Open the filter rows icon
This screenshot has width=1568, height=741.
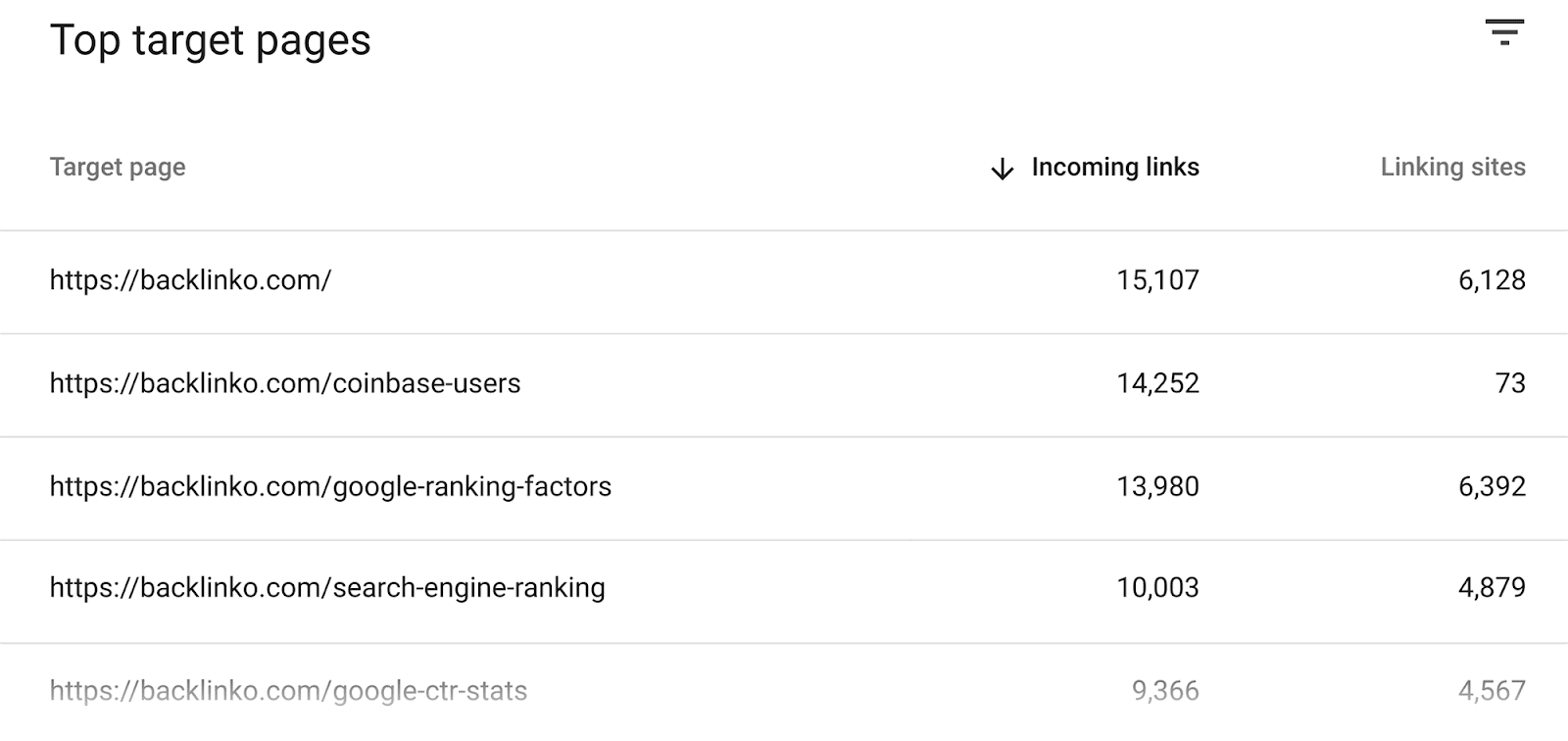pyautogui.click(x=1504, y=32)
